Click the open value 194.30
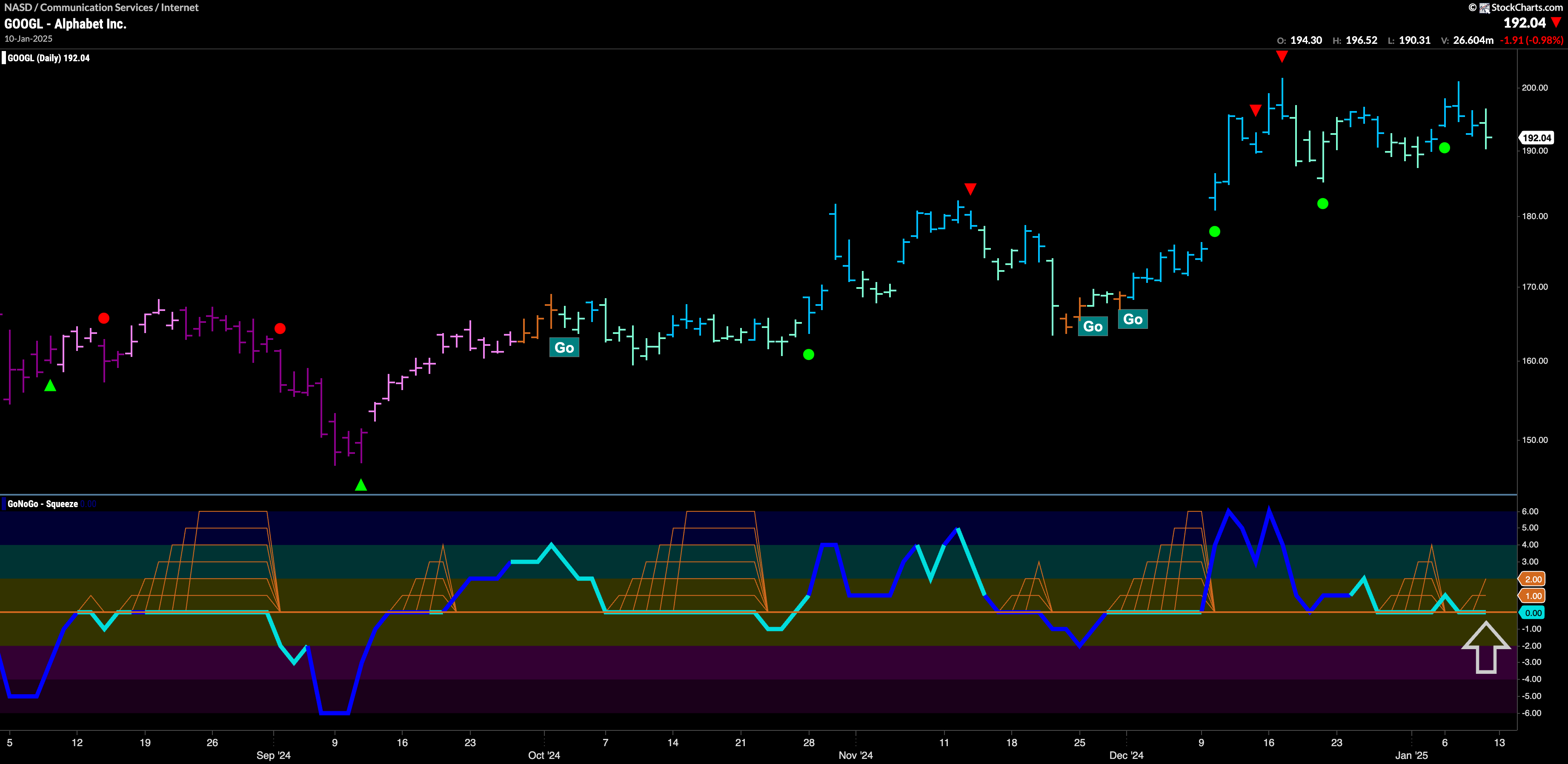Image resolution: width=1568 pixels, height=764 pixels. 1306,40
